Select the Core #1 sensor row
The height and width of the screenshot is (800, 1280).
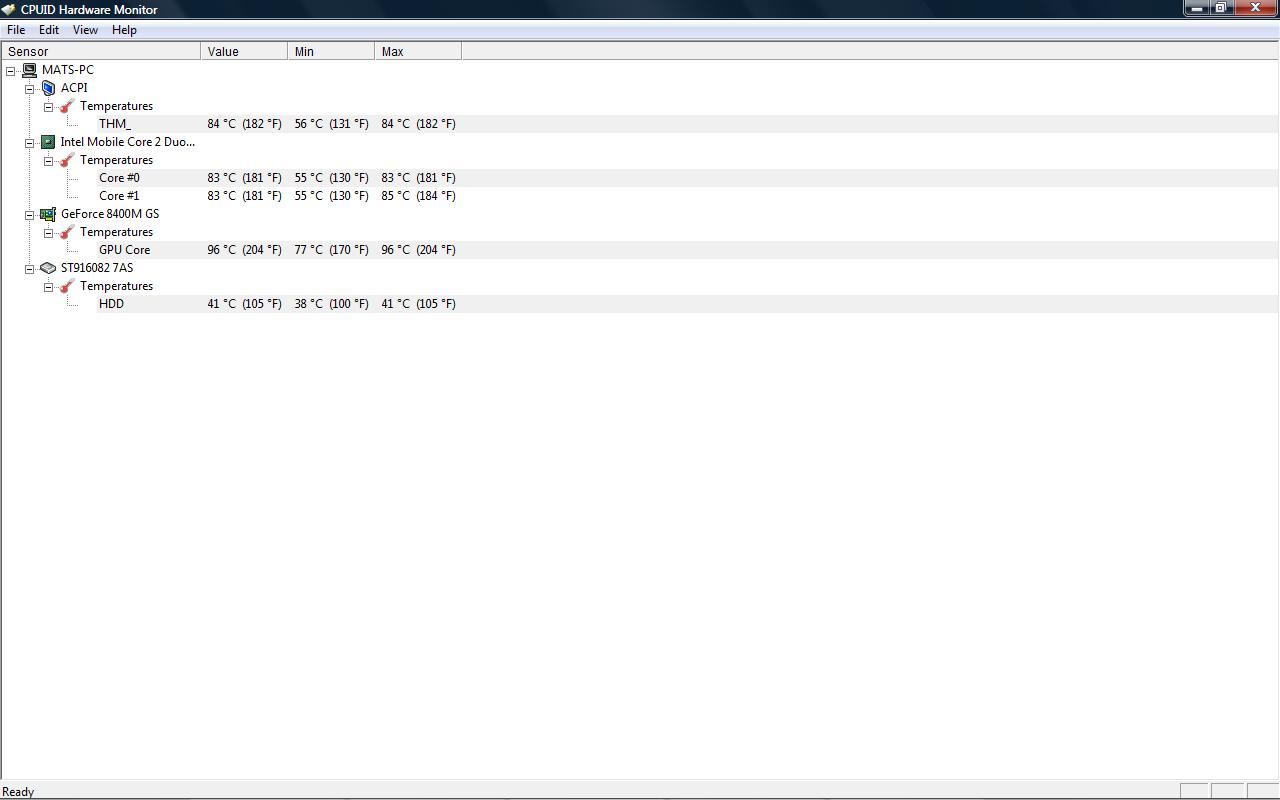[688, 196]
